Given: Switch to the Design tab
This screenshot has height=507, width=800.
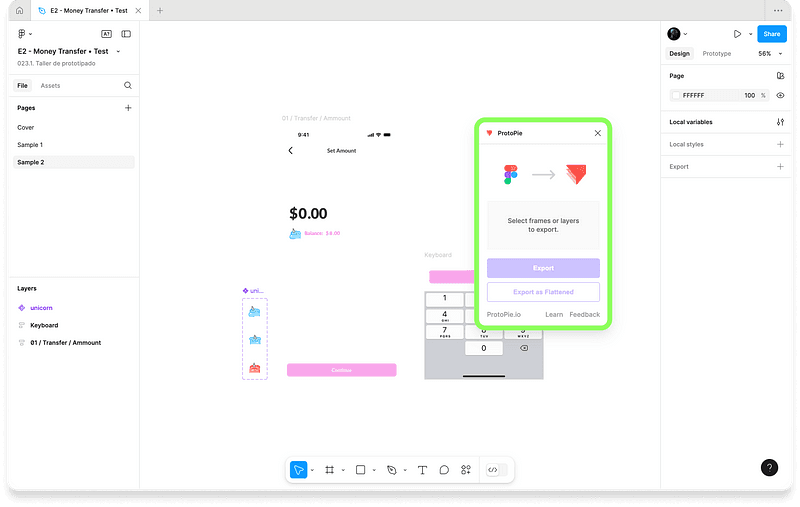Looking at the screenshot, I should point(680,54).
